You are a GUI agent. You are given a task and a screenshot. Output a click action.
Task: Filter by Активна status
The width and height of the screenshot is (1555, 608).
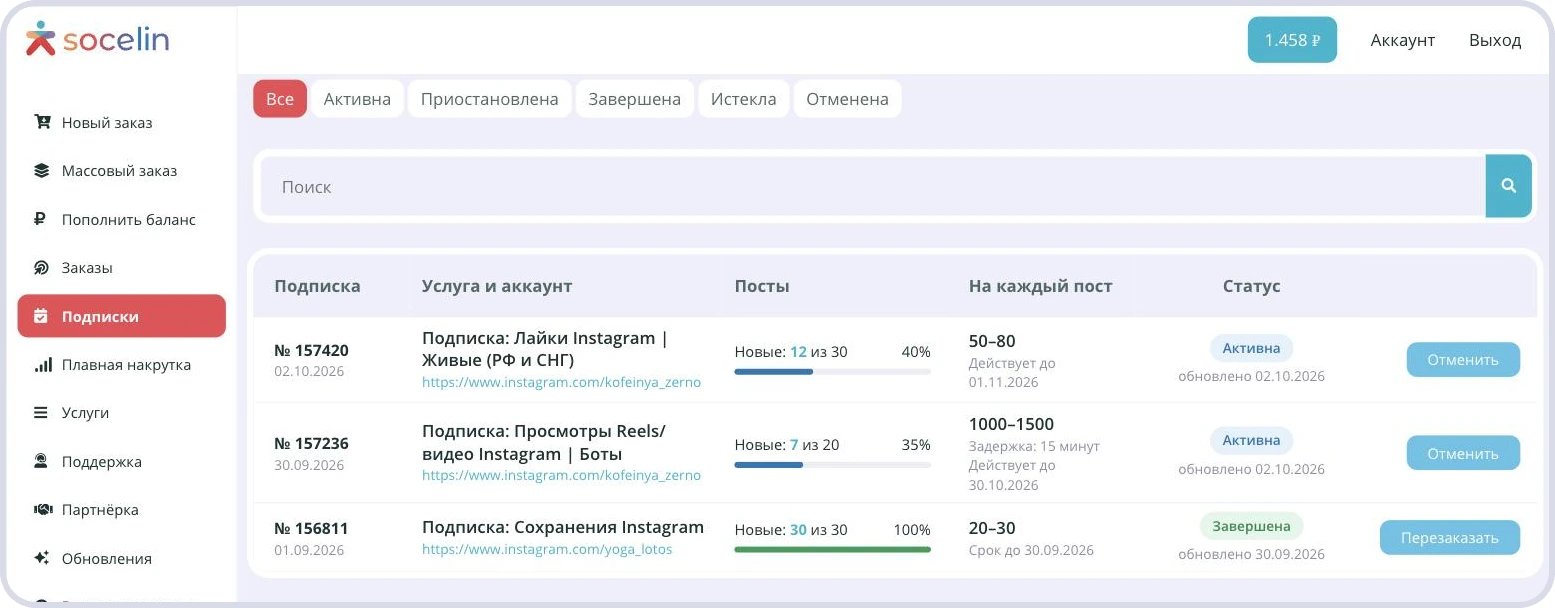[x=357, y=99]
